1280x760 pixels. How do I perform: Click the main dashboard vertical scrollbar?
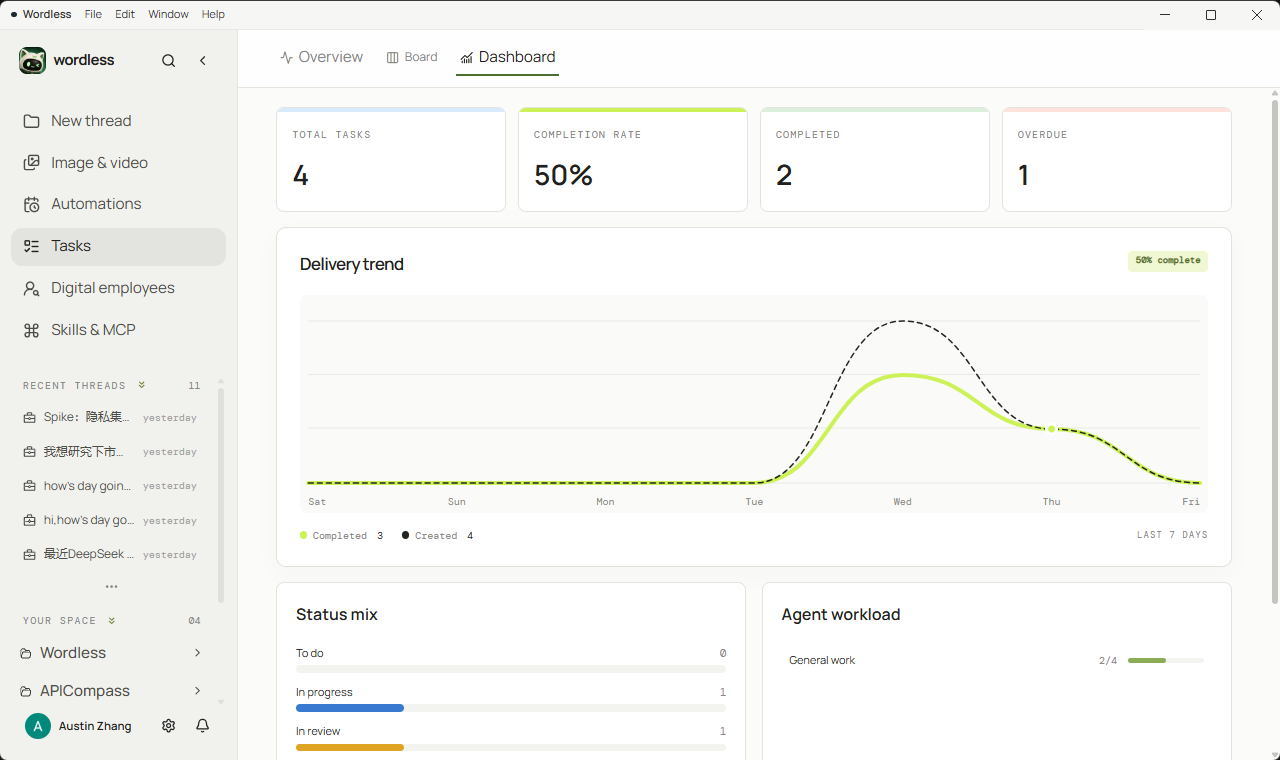tap(1275, 350)
